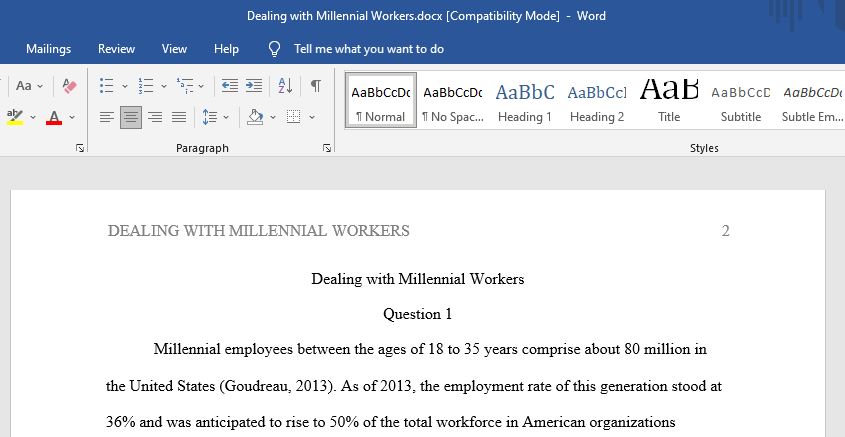Expand the Change Case dropdown arrow
The image size is (845, 437).
tap(40, 86)
